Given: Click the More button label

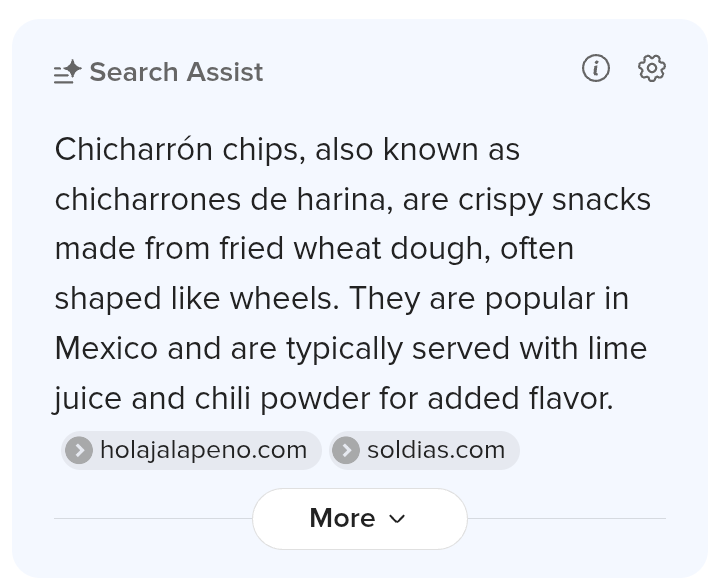Looking at the screenshot, I should tap(342, 518).
